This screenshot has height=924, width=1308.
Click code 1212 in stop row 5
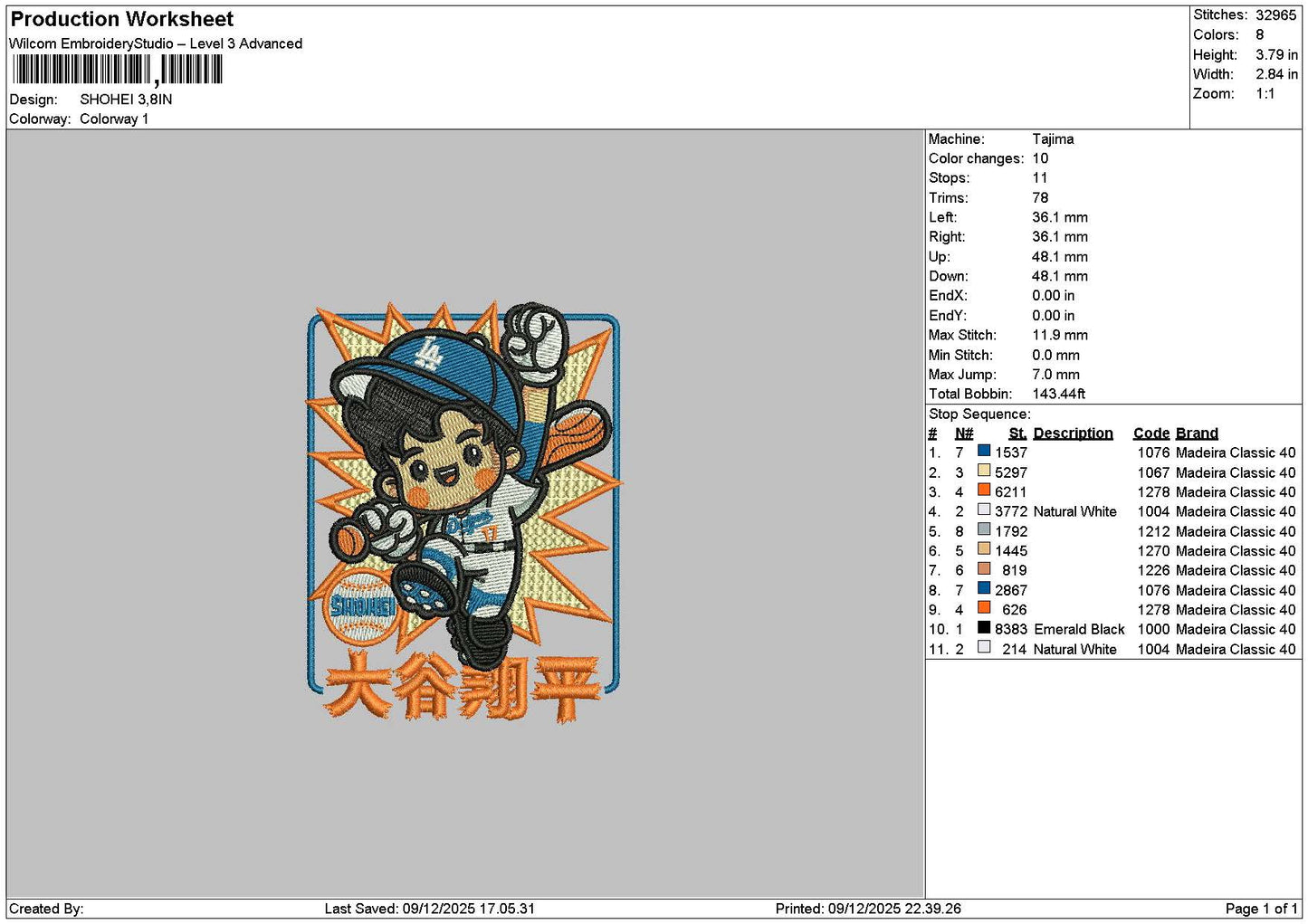coord(1154,531)
